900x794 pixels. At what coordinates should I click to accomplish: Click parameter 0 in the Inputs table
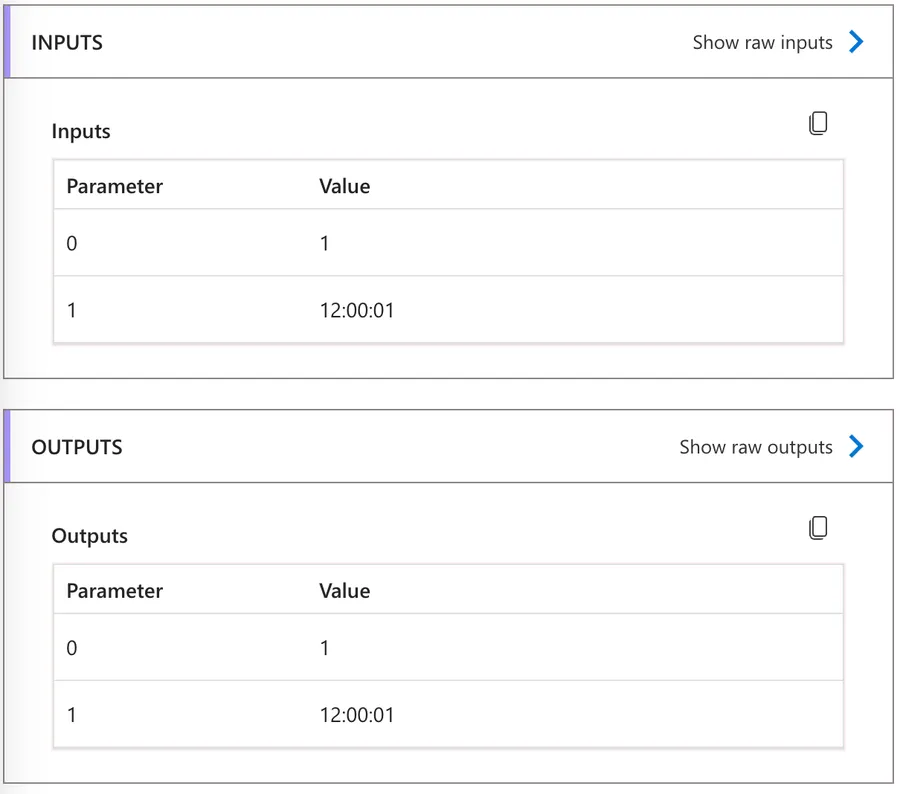coord(72,243)
